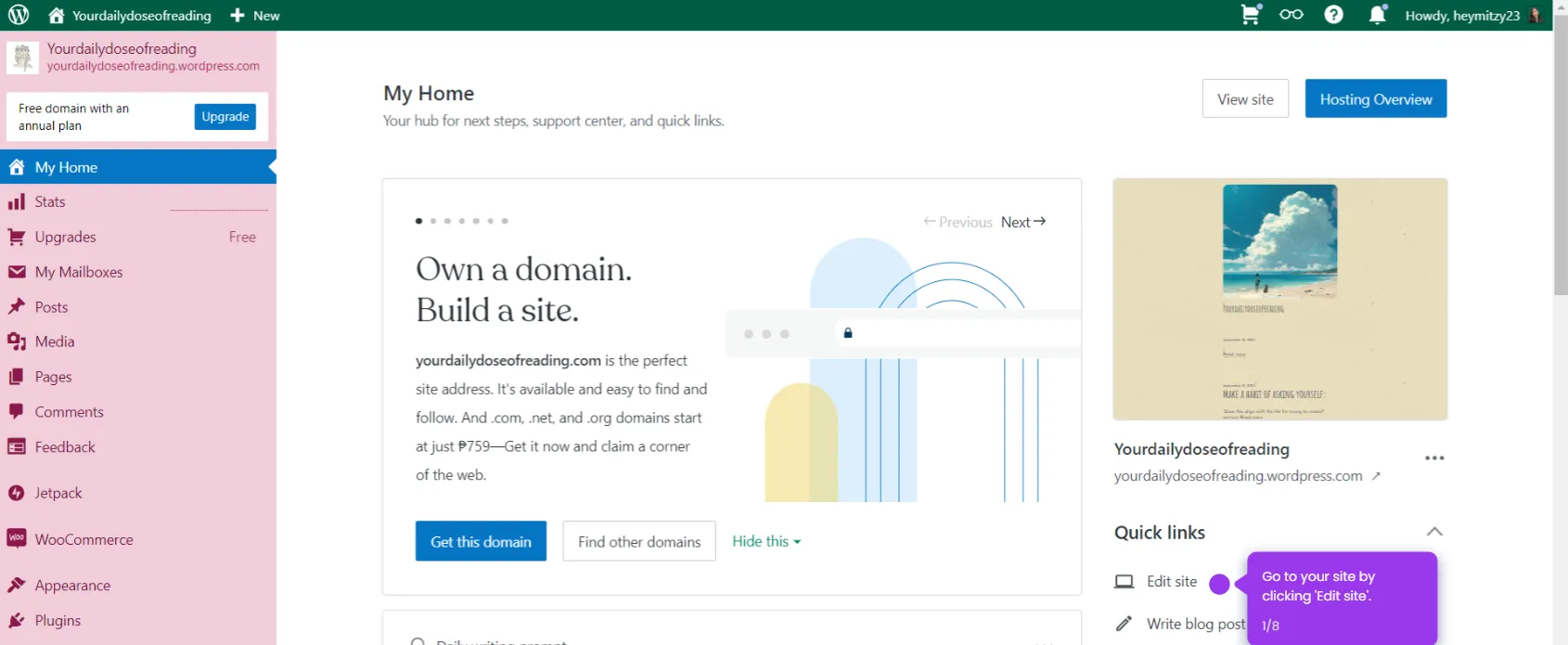This screenshot has height=645, width=1568.
Task: Collapse the Quick links section chevron
Action: pyautogui.click(x=1434, y=532)
